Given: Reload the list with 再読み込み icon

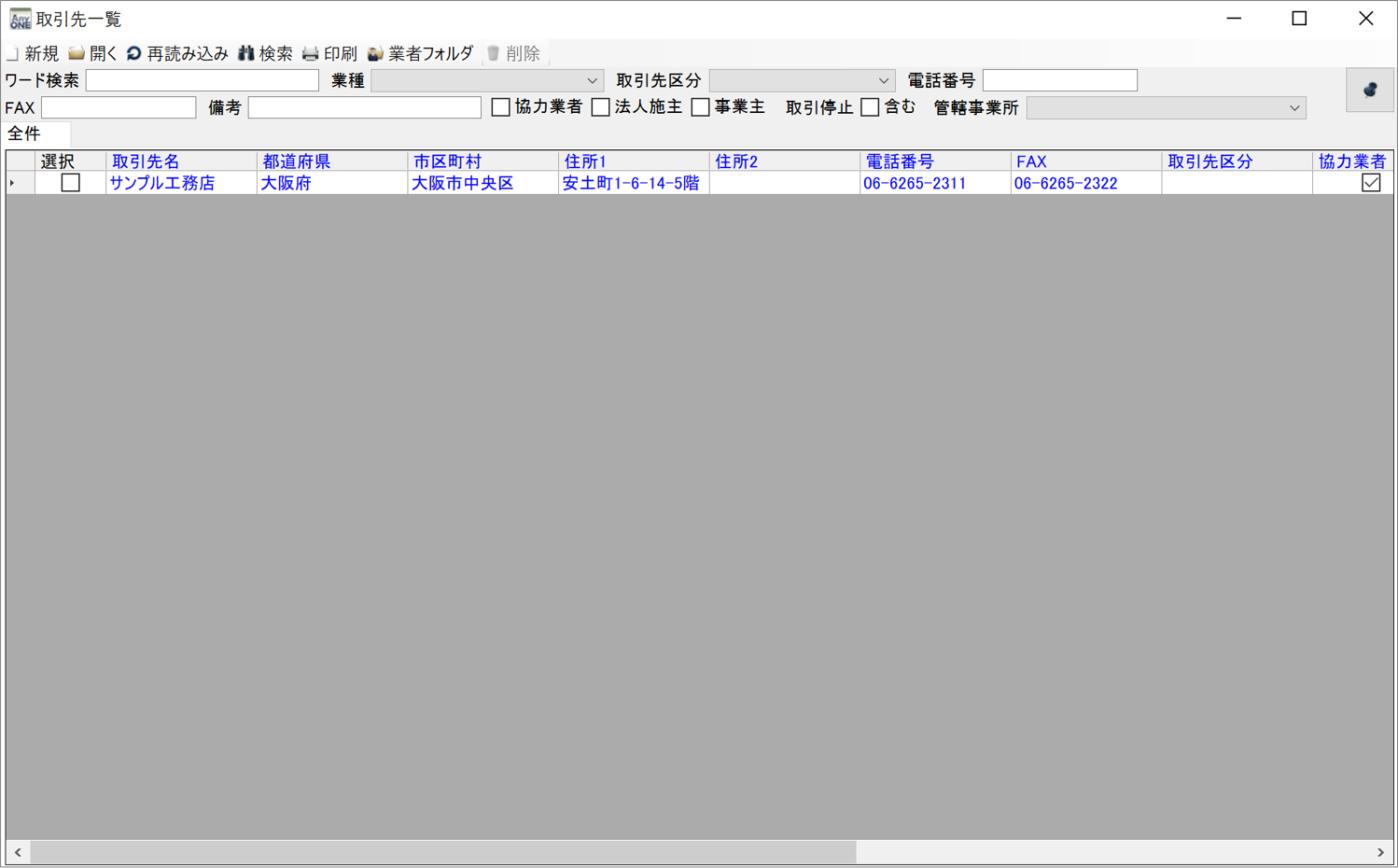Looking at the screenshot, I should tap(134, 54).
